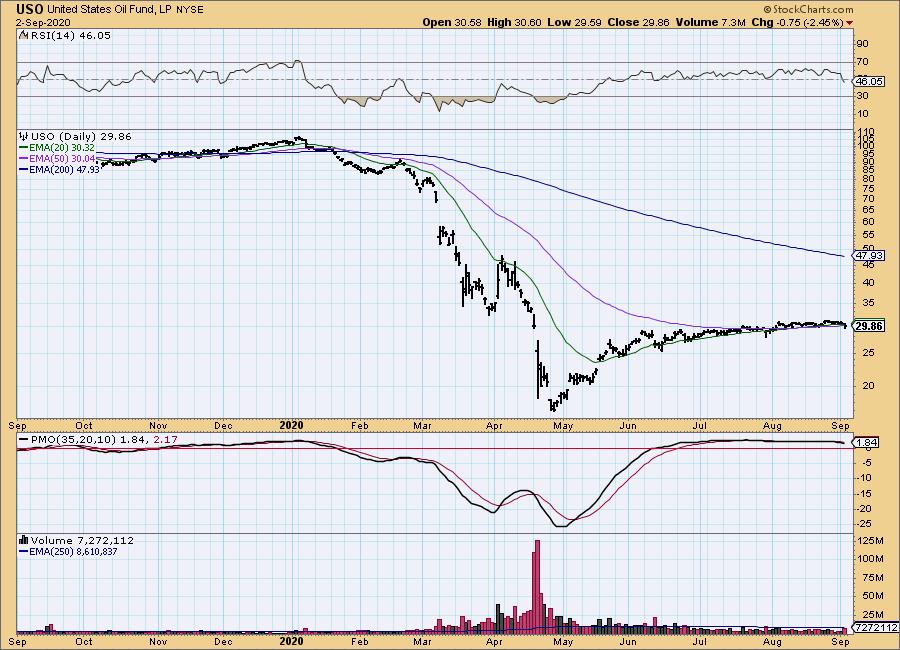Click the Apr label under price panel
This screenshot has height=650, width=900.
[494, 426]
